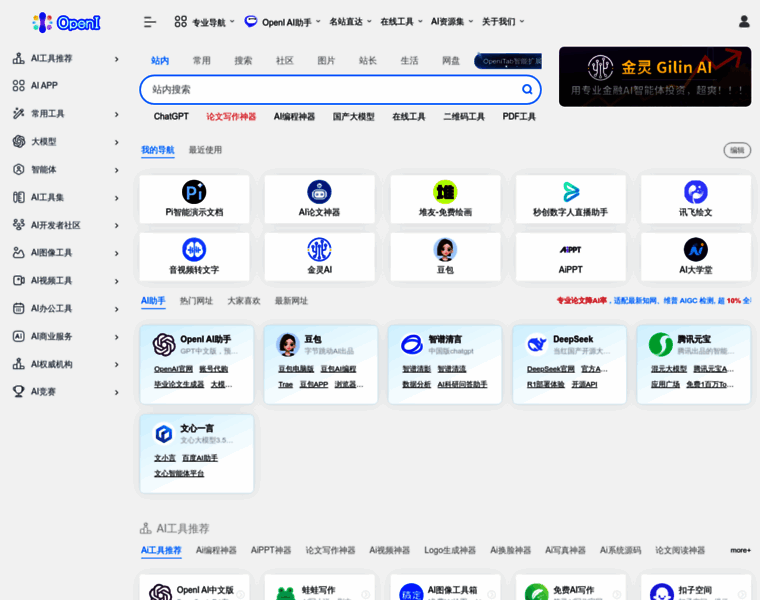Expand AI工具集 sidebar chevron
This screenshot has height=600, width=760.
tap(116, 198)
